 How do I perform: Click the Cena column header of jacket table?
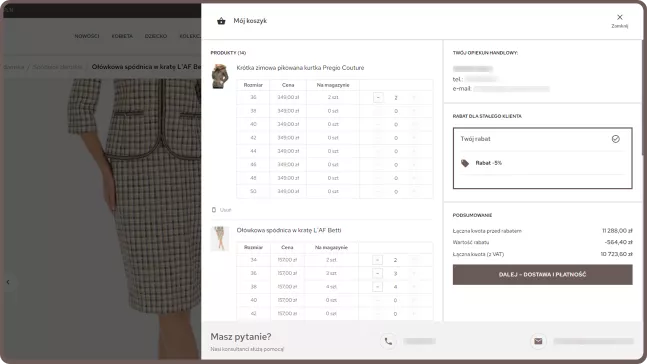288,85
